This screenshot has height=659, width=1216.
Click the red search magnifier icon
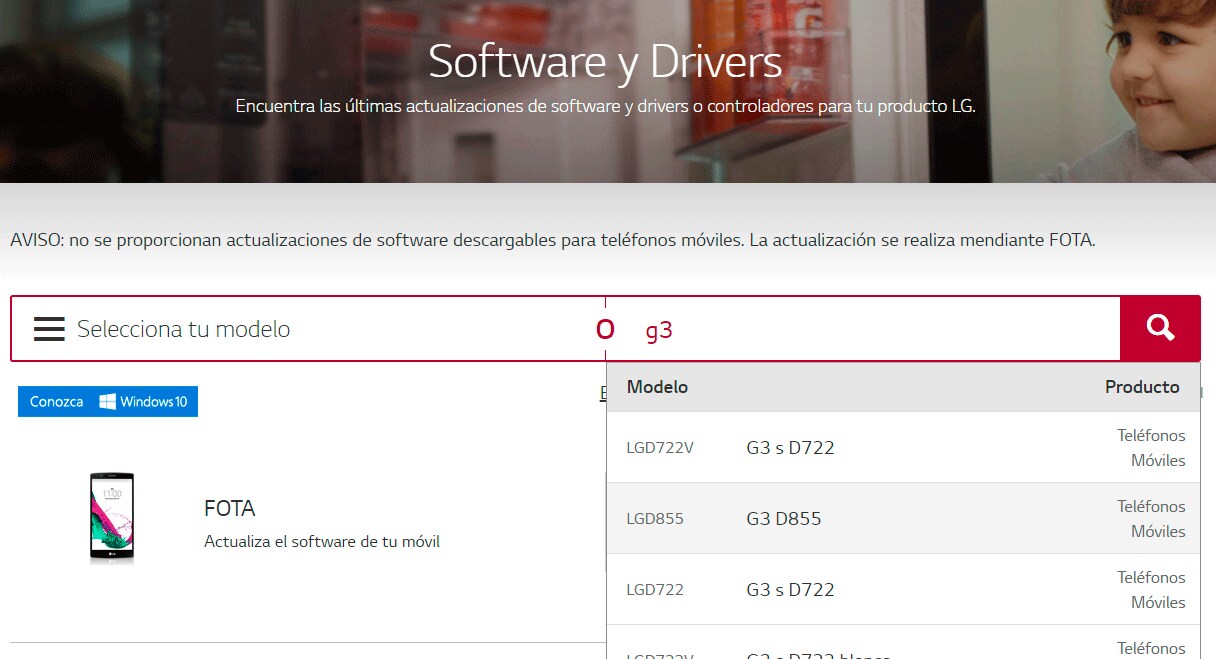point(1159,327)
